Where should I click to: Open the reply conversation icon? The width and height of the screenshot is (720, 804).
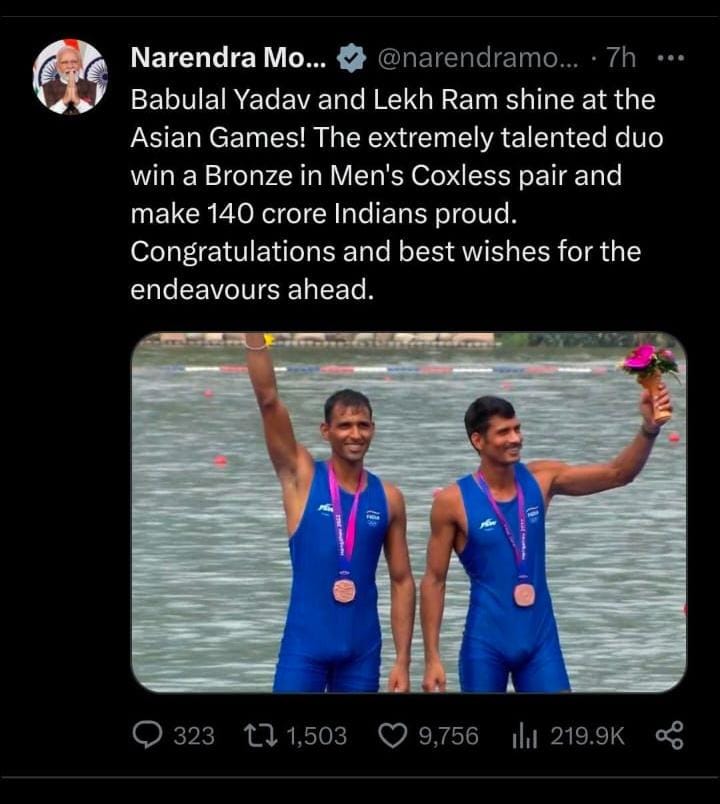[x=146, y=736]
